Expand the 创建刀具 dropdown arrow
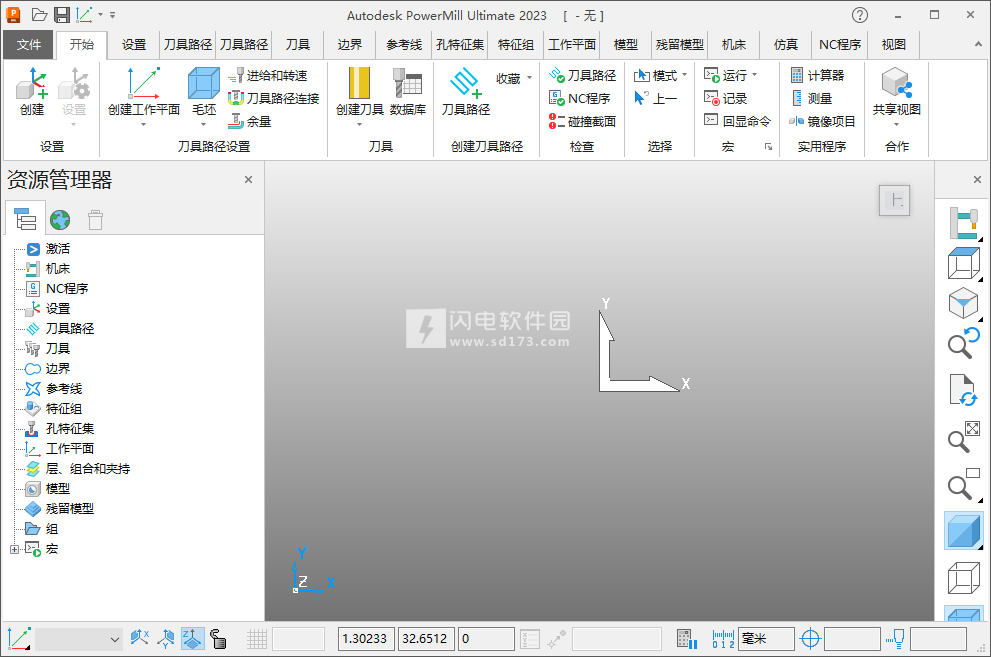 tap(360, 124)
